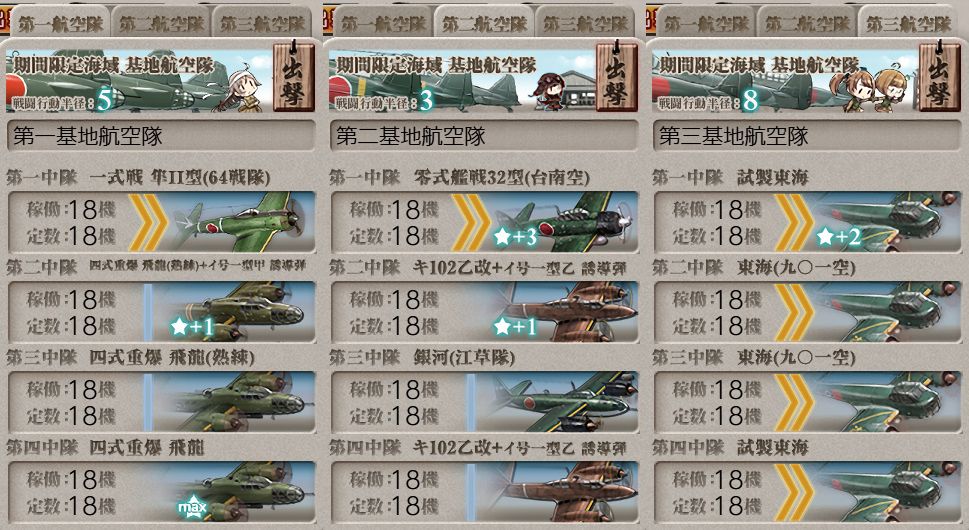This screenshot has height=530, width=969.
Task: Select 第一航空隊 tab in the rightmost panel
Action: [x=706, y=23]
